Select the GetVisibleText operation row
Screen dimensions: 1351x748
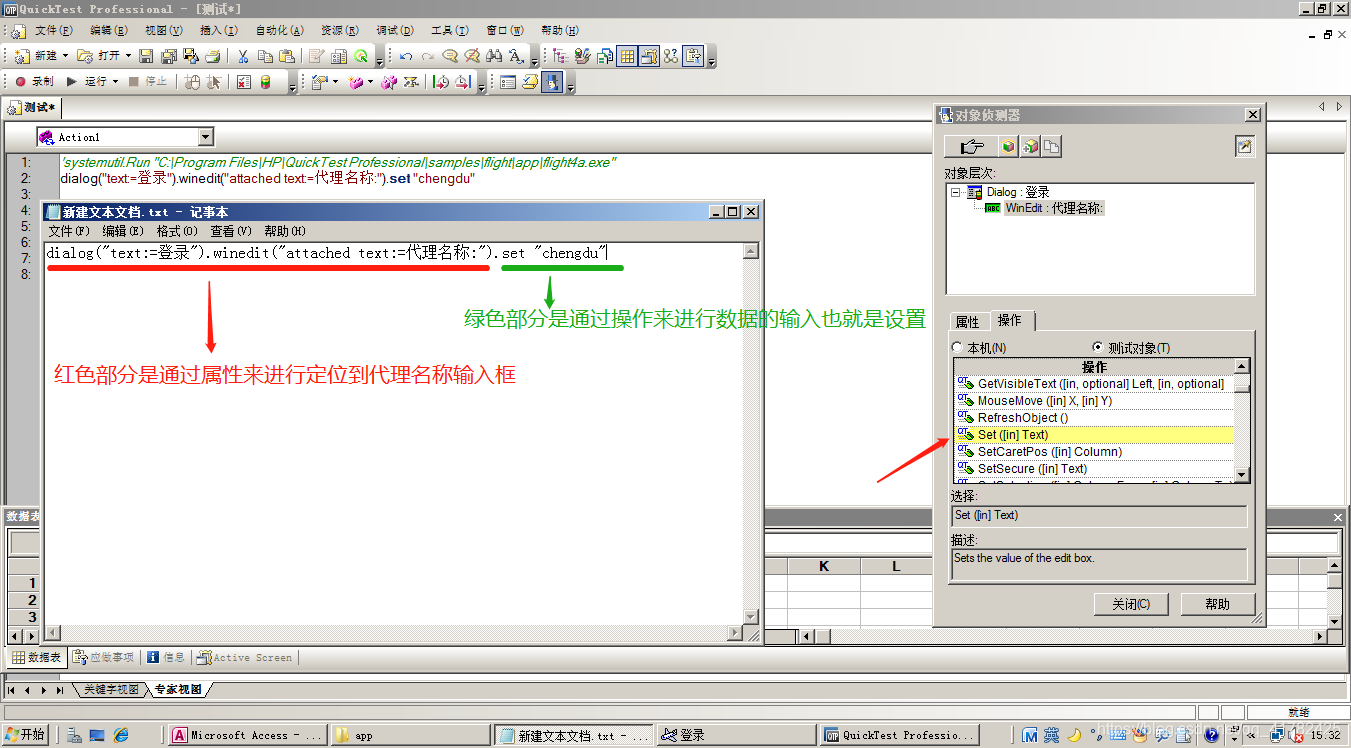[x=1094, y=384]
